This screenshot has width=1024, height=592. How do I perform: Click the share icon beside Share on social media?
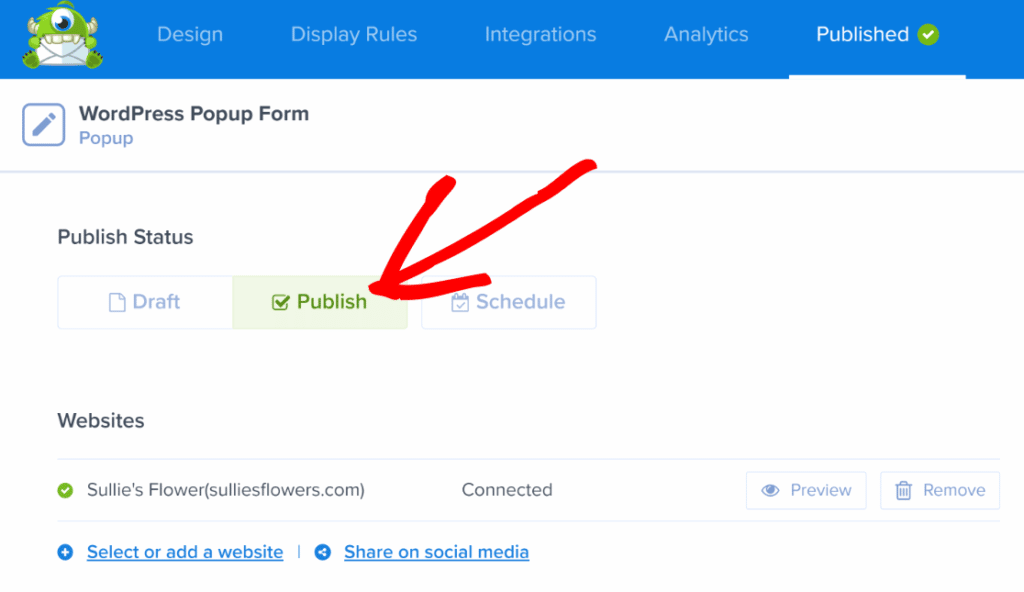322,551
